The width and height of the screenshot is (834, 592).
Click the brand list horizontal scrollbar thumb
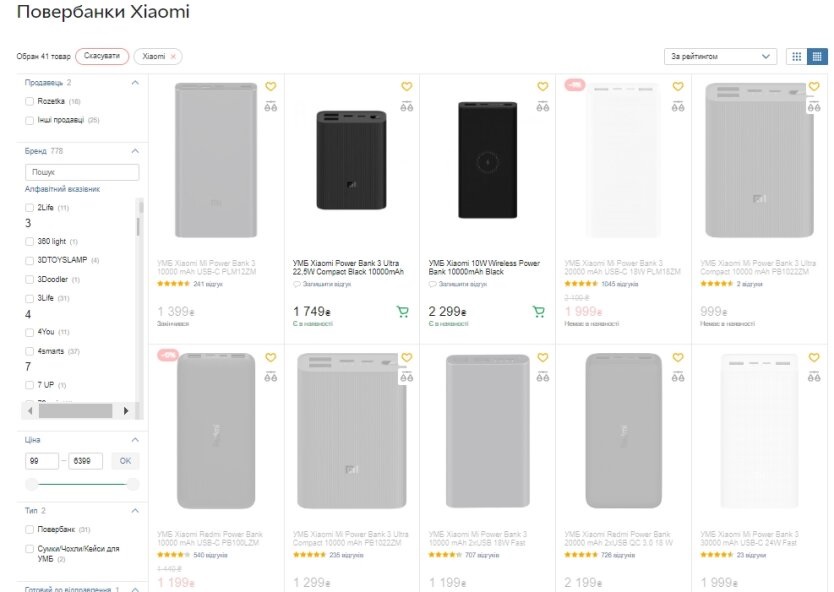coord(76,411)
